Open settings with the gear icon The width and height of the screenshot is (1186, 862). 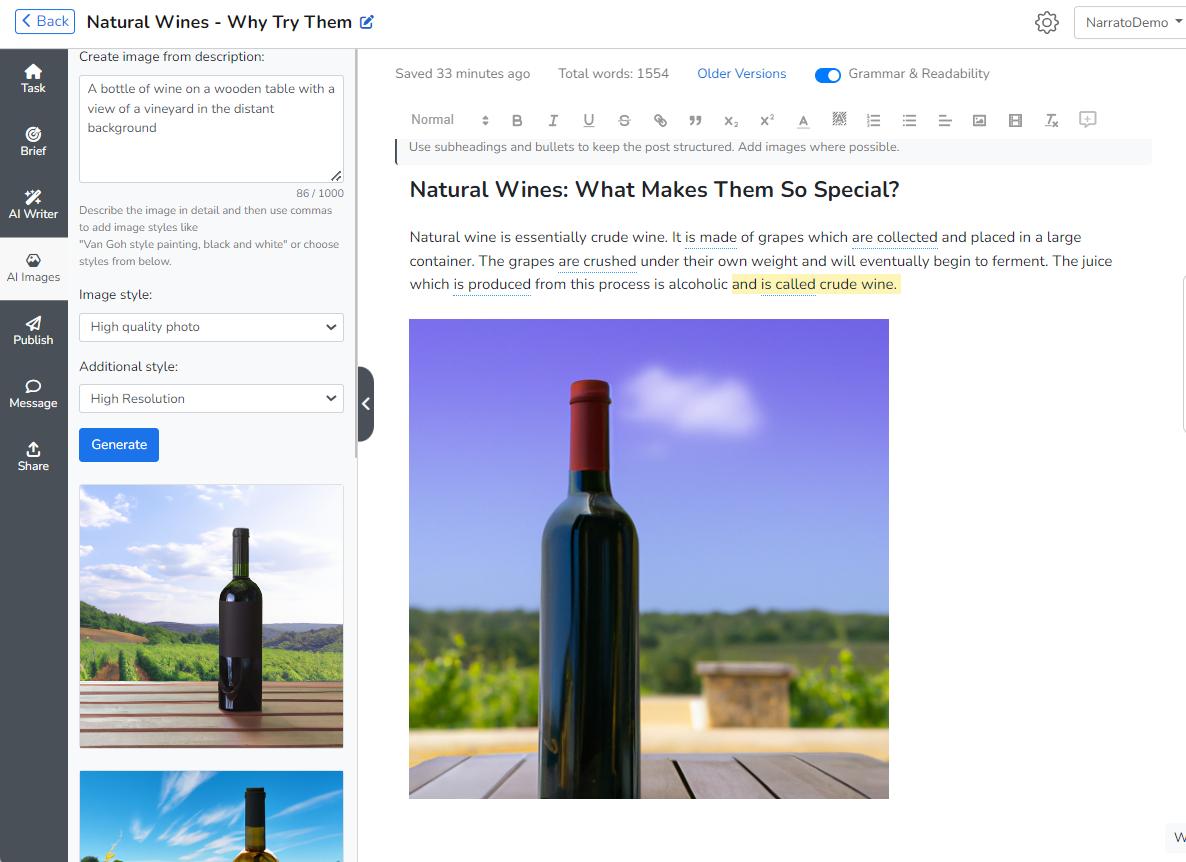coord(1046,23)
